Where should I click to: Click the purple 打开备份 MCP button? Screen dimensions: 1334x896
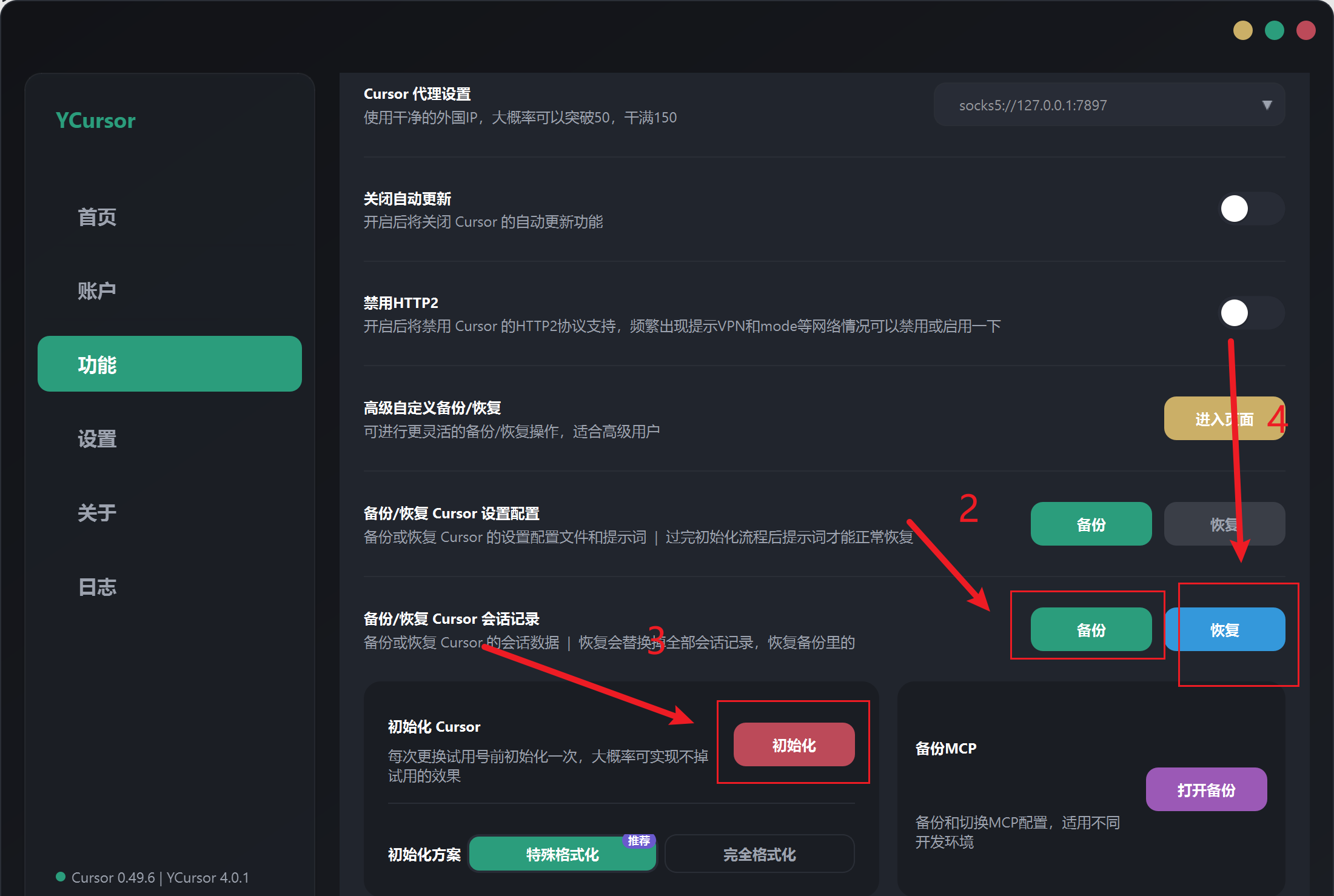(1206, 790)
